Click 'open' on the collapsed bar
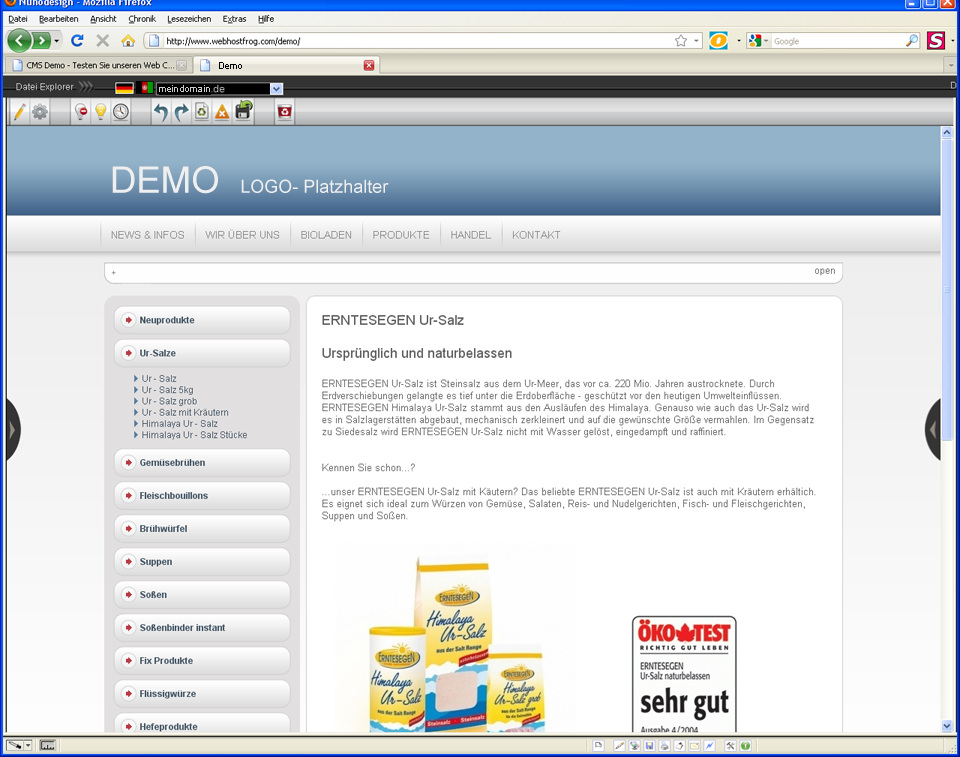The width and height of the screenshot is (960, 757). 824,271
